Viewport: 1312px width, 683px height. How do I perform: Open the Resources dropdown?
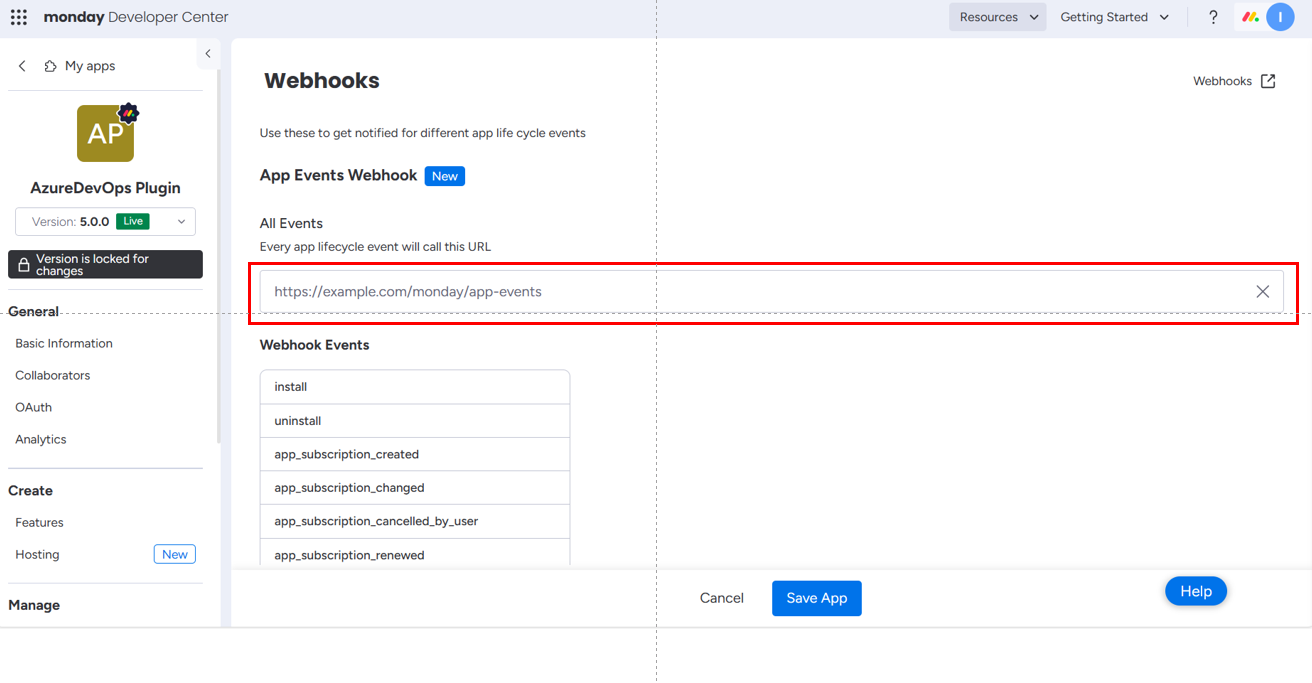[x=998, y=17]
